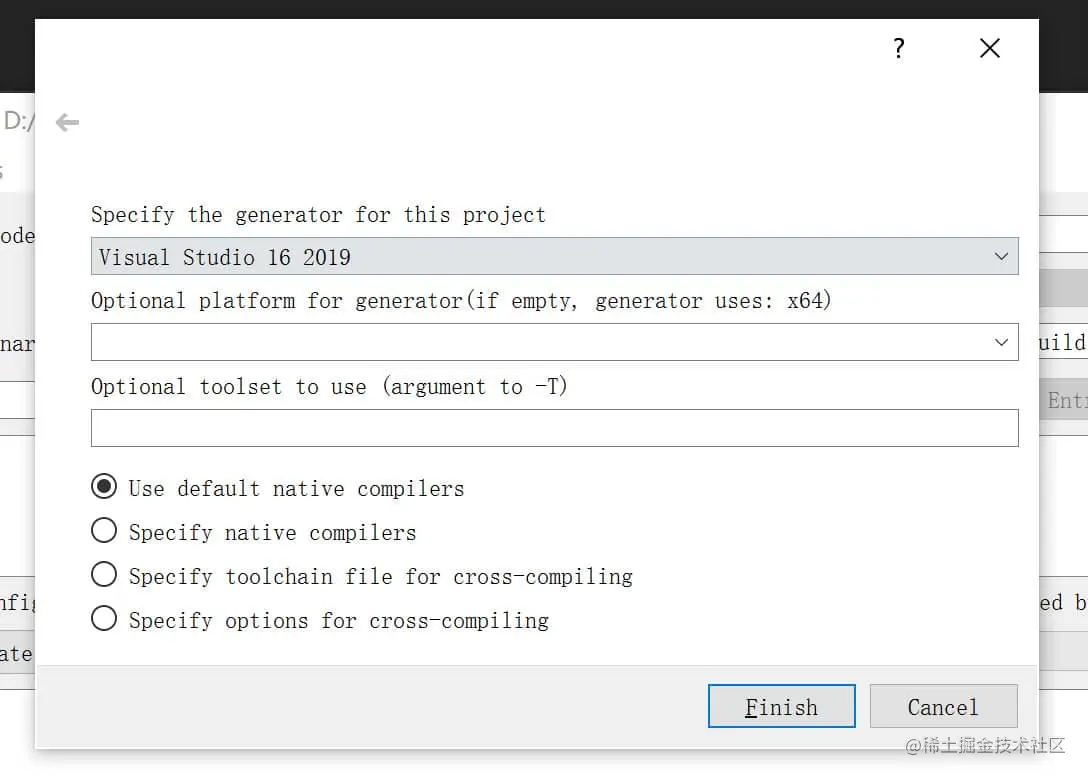Open the generator list showing Visual Studio 16 2019
Viewport: 1088px width, 778px height.
(555, 256)
